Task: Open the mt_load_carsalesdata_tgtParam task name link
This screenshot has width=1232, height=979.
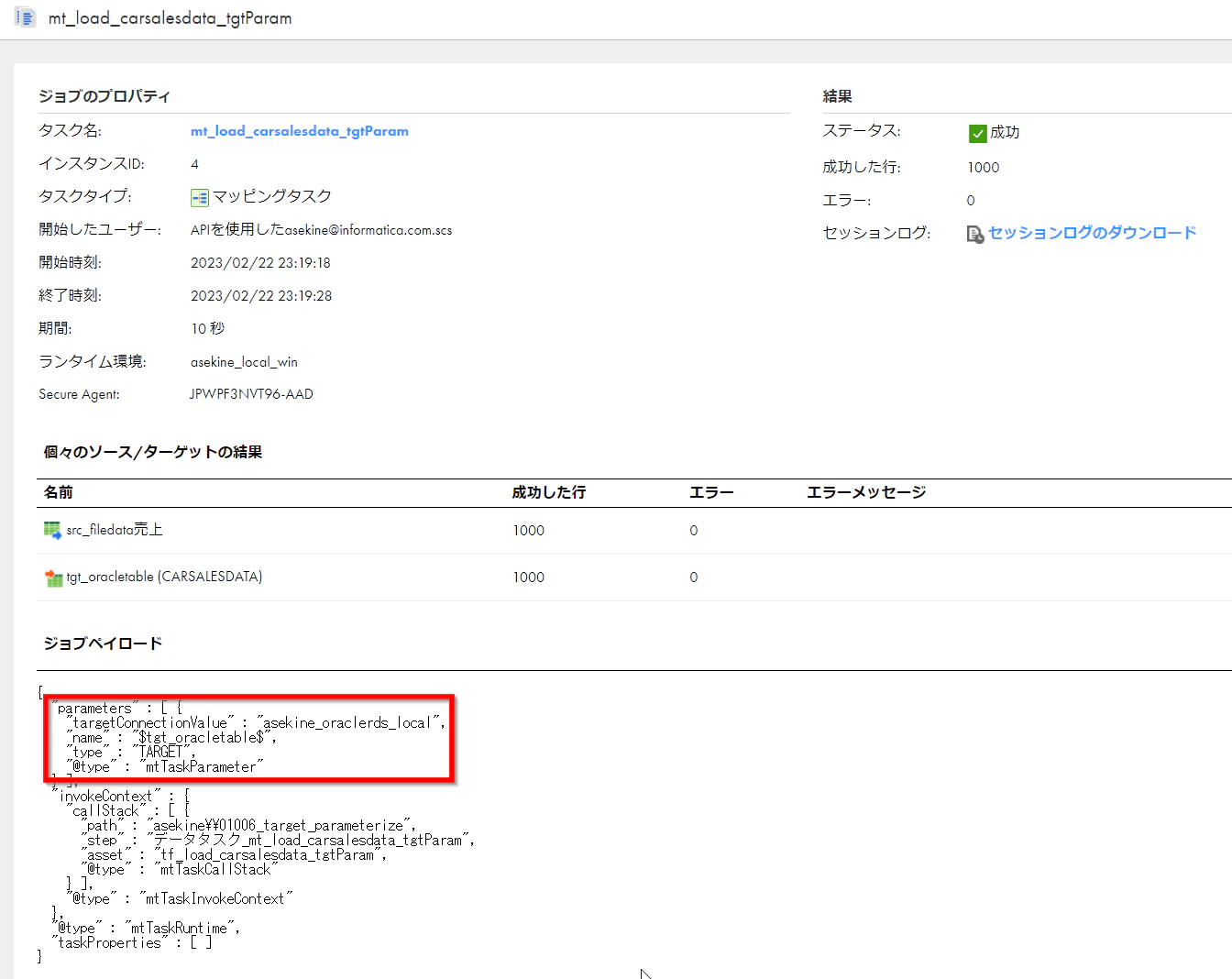Action: coord(300,131)
